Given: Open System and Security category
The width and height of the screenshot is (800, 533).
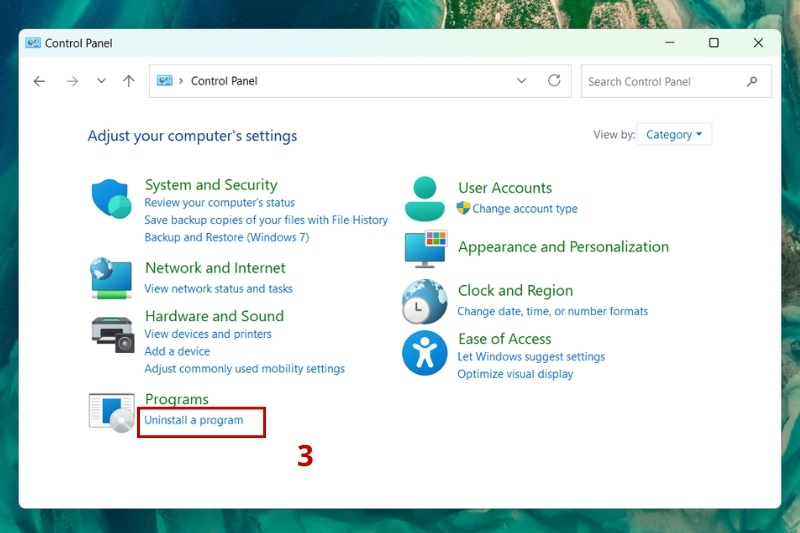Looking at the screenshot, I should pos(211,185).
